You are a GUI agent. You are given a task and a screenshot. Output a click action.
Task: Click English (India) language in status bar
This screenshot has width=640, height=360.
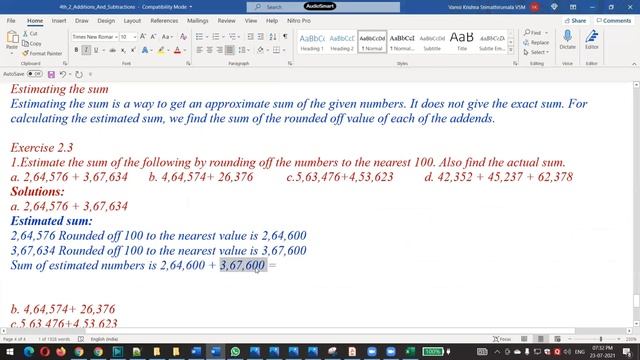coord(104,339)
